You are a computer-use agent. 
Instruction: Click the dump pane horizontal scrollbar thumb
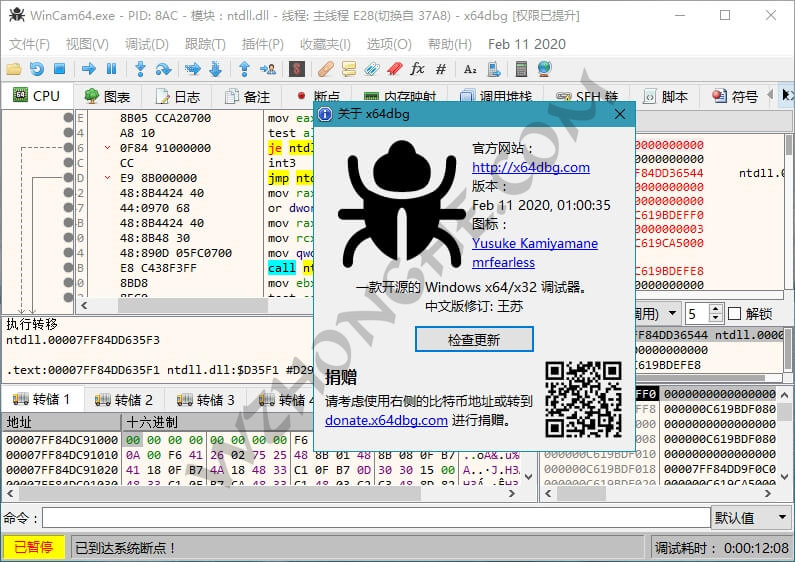point(220,493)
